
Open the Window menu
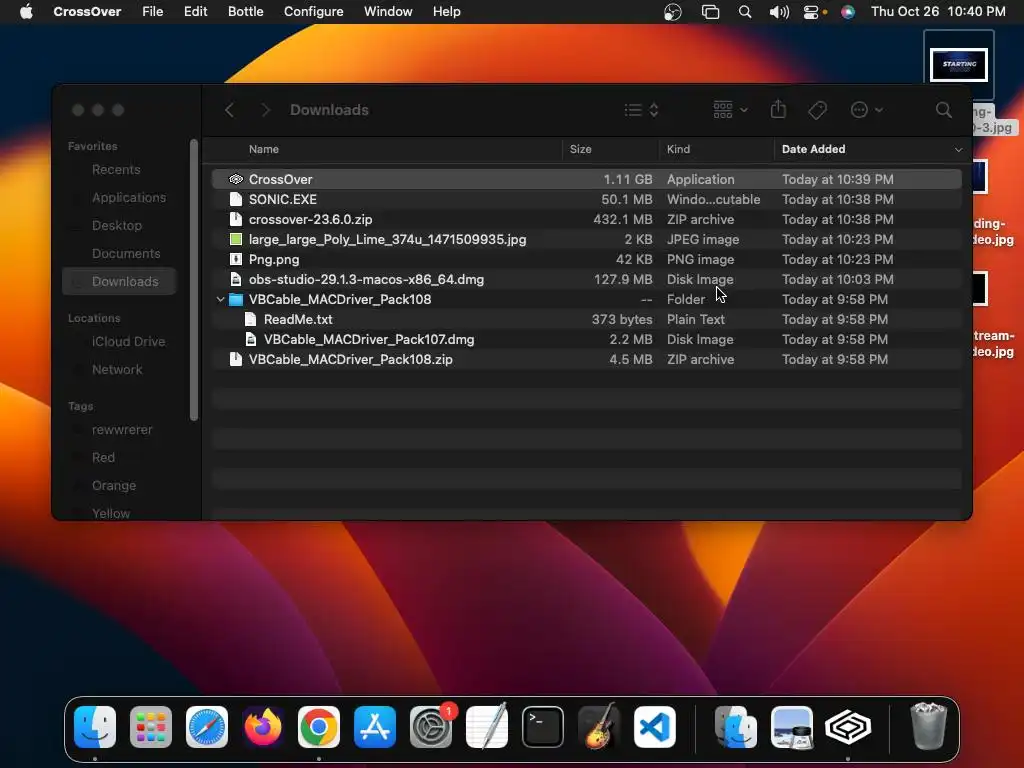388,12
